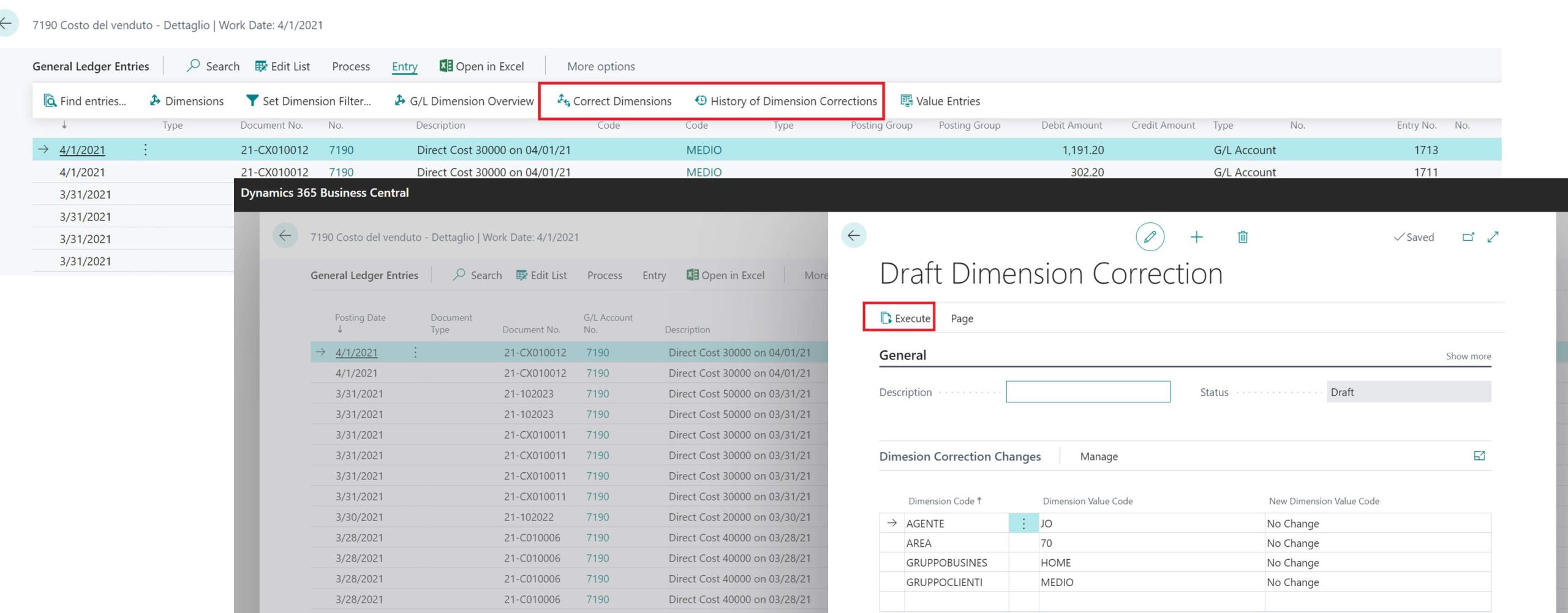Viewport: 1568px width, 613px height.
Task: Click MEDIO code in entry 1711 row
Action: (704, 172)
